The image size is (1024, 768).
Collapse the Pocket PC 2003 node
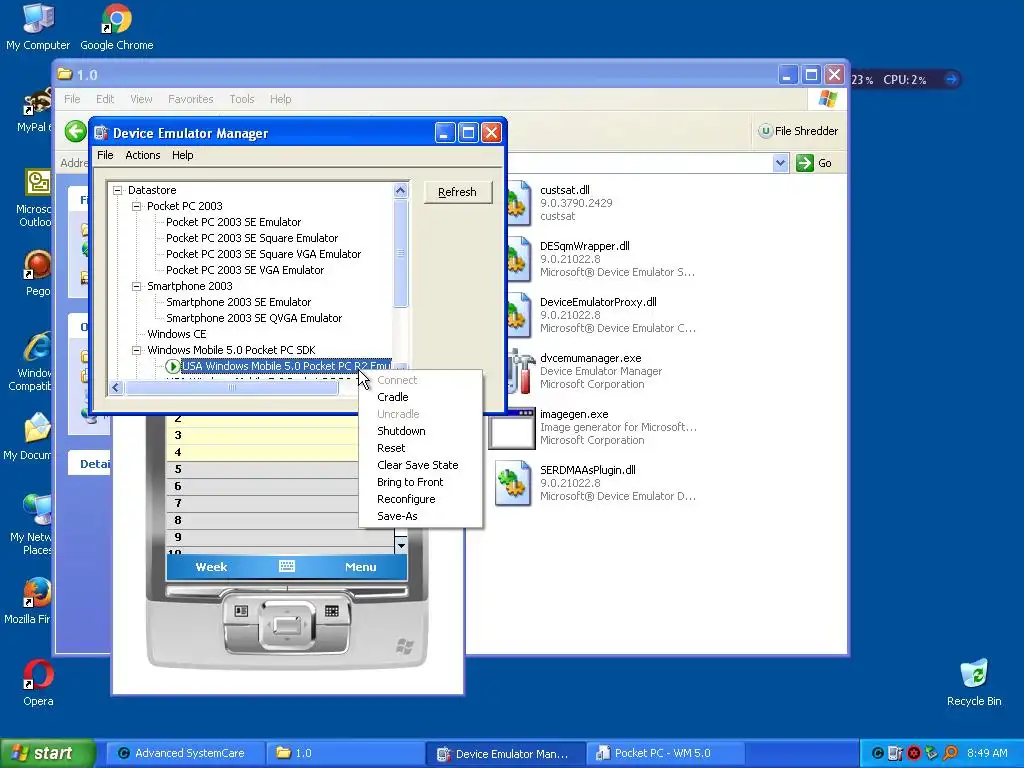pyautogui.click(x=136, y=206)
